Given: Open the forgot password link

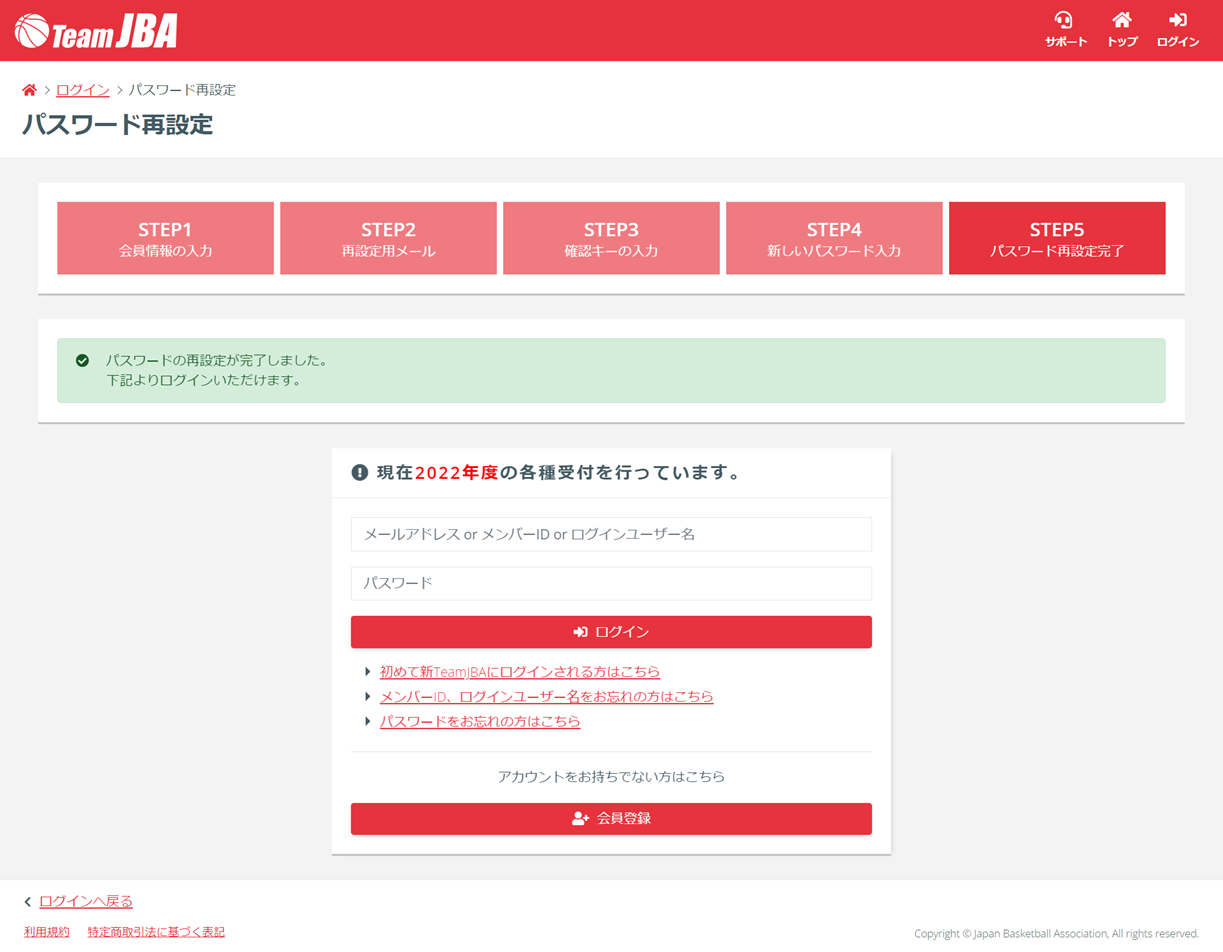Looking at the screenshot, I should (480, 721).
